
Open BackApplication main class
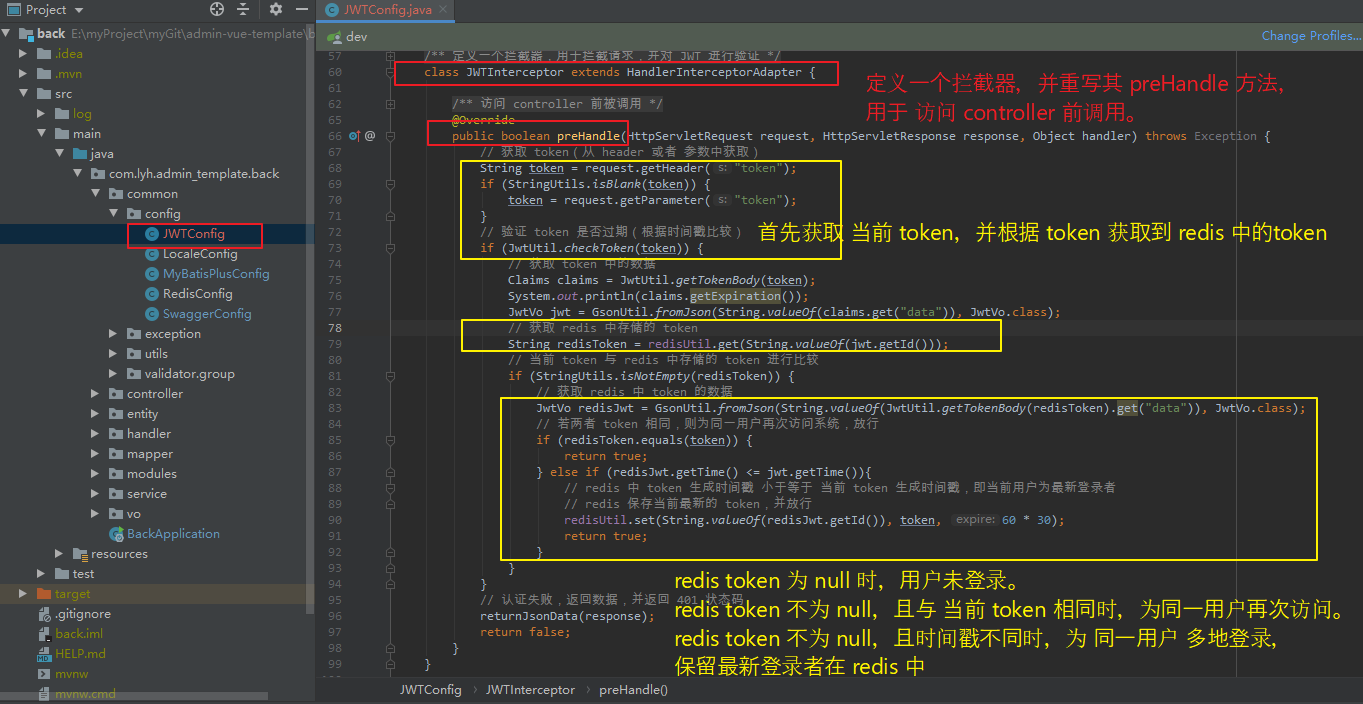[x=173, y=533]
